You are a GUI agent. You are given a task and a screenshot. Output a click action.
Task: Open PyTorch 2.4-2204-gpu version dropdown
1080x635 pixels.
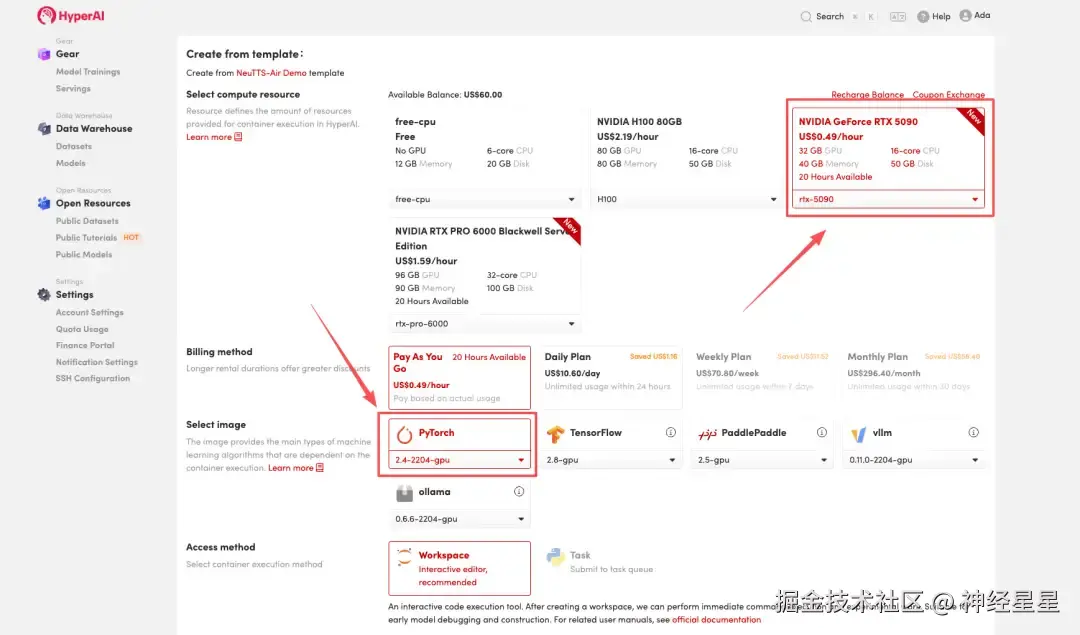click(x=459, y=460)
